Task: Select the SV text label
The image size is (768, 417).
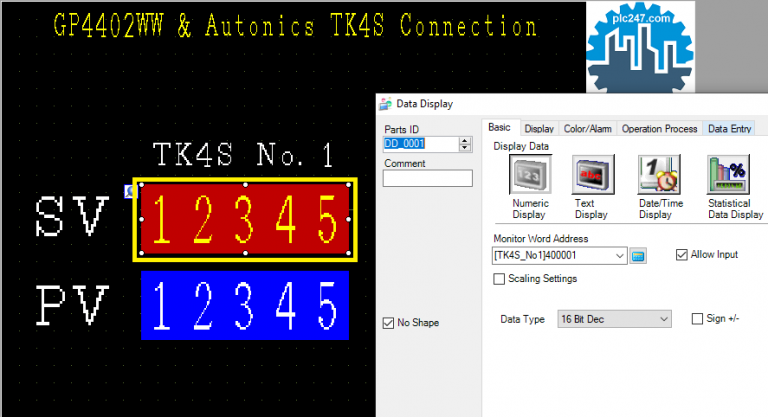Action: coord(72,217)
